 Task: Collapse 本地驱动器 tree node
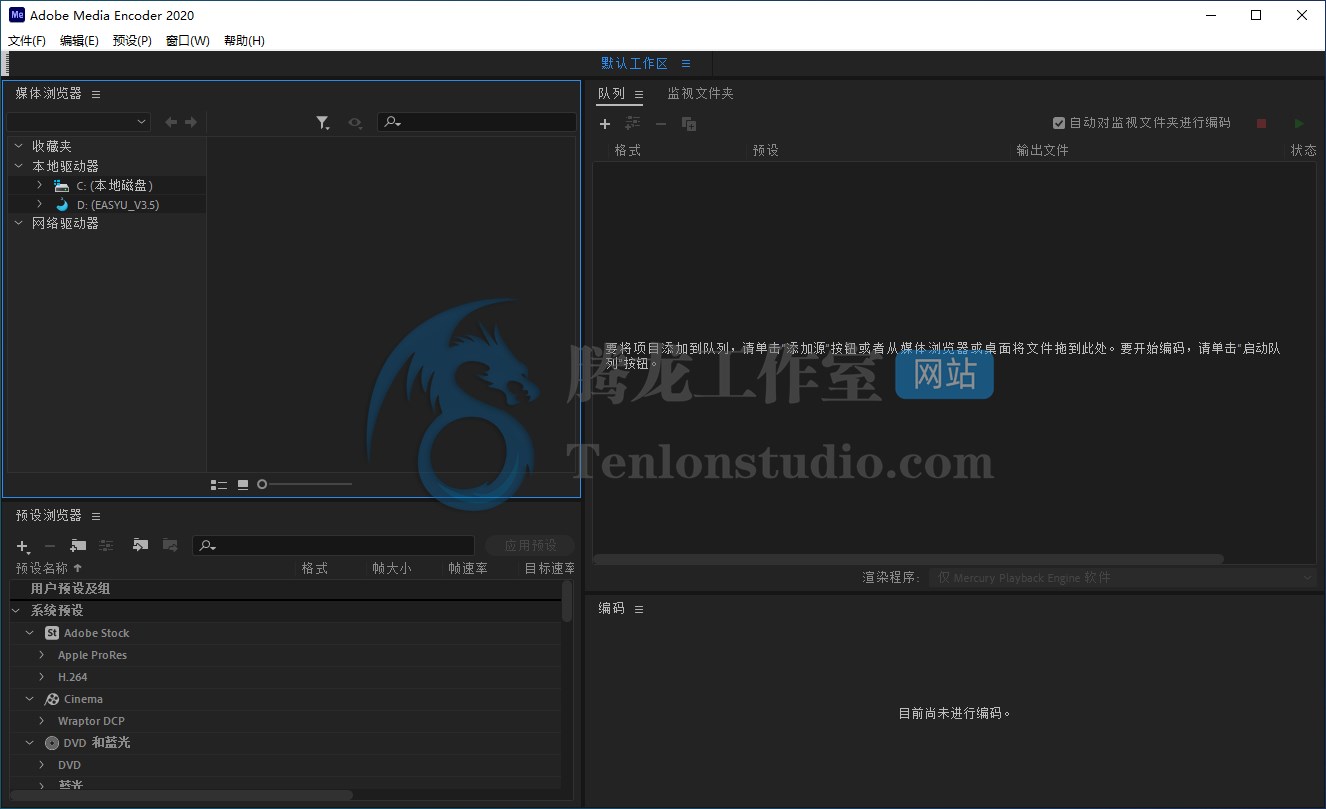click(x=19, y=166)
